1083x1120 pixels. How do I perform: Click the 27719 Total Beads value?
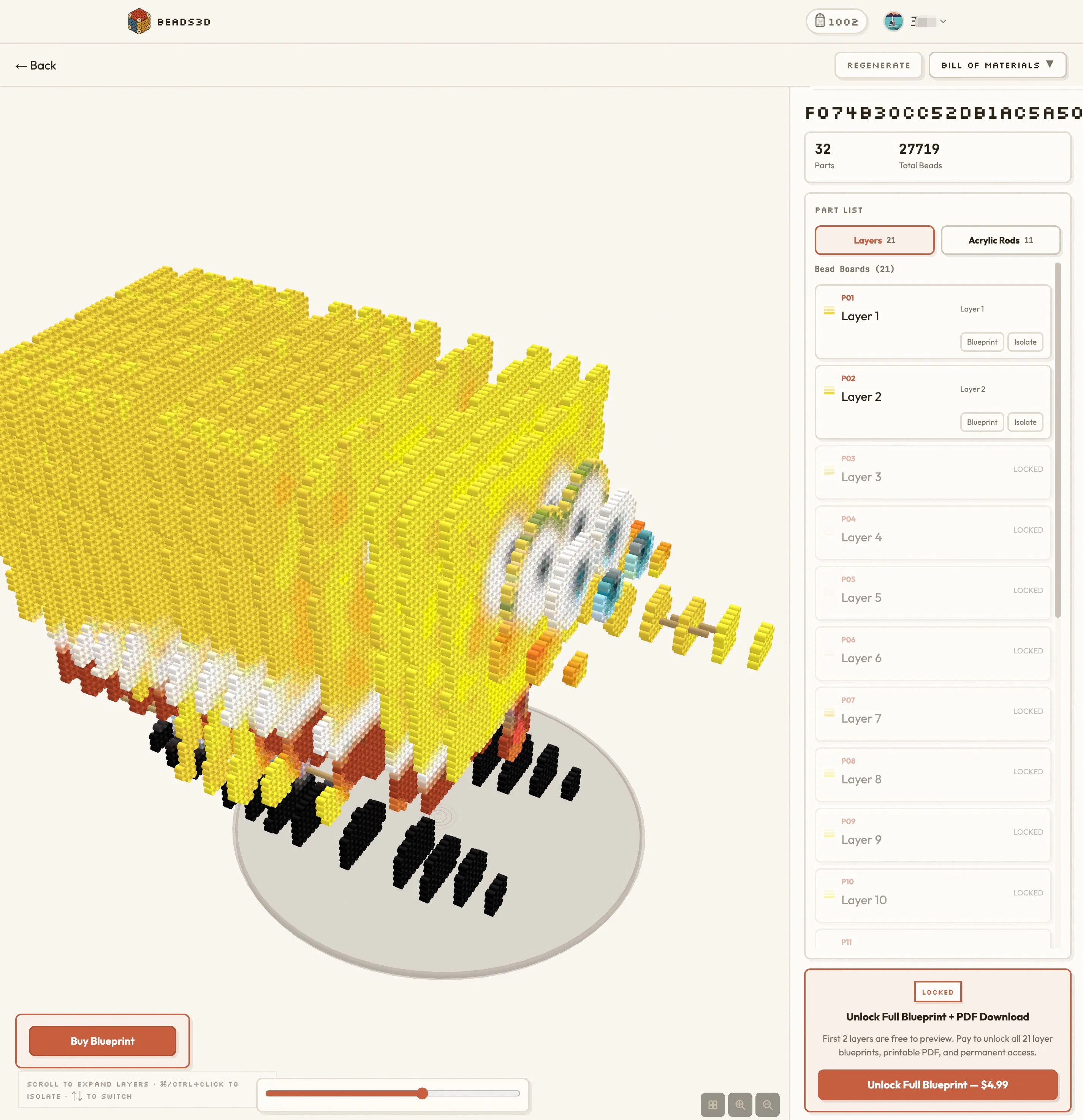coord(919,149)
